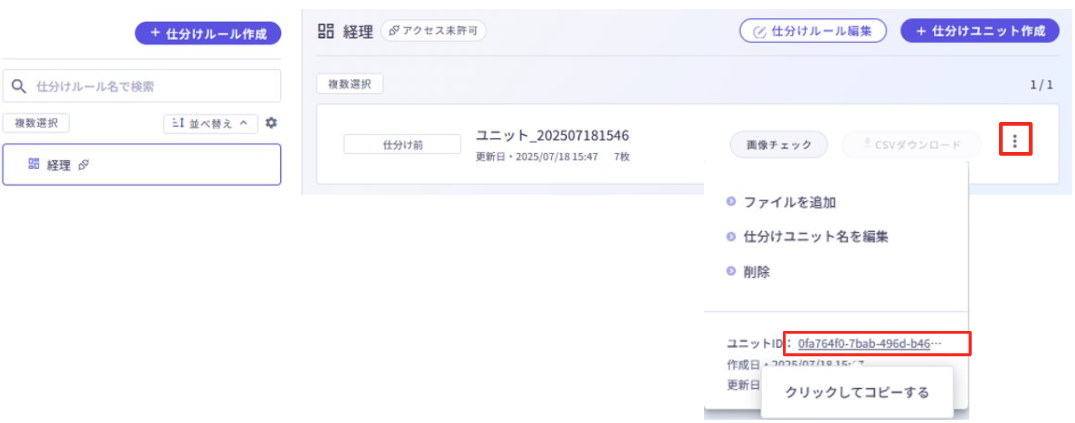Click the gear settings icon in sidebar
Screen dimensions: 1075x423
pos(271,123)
